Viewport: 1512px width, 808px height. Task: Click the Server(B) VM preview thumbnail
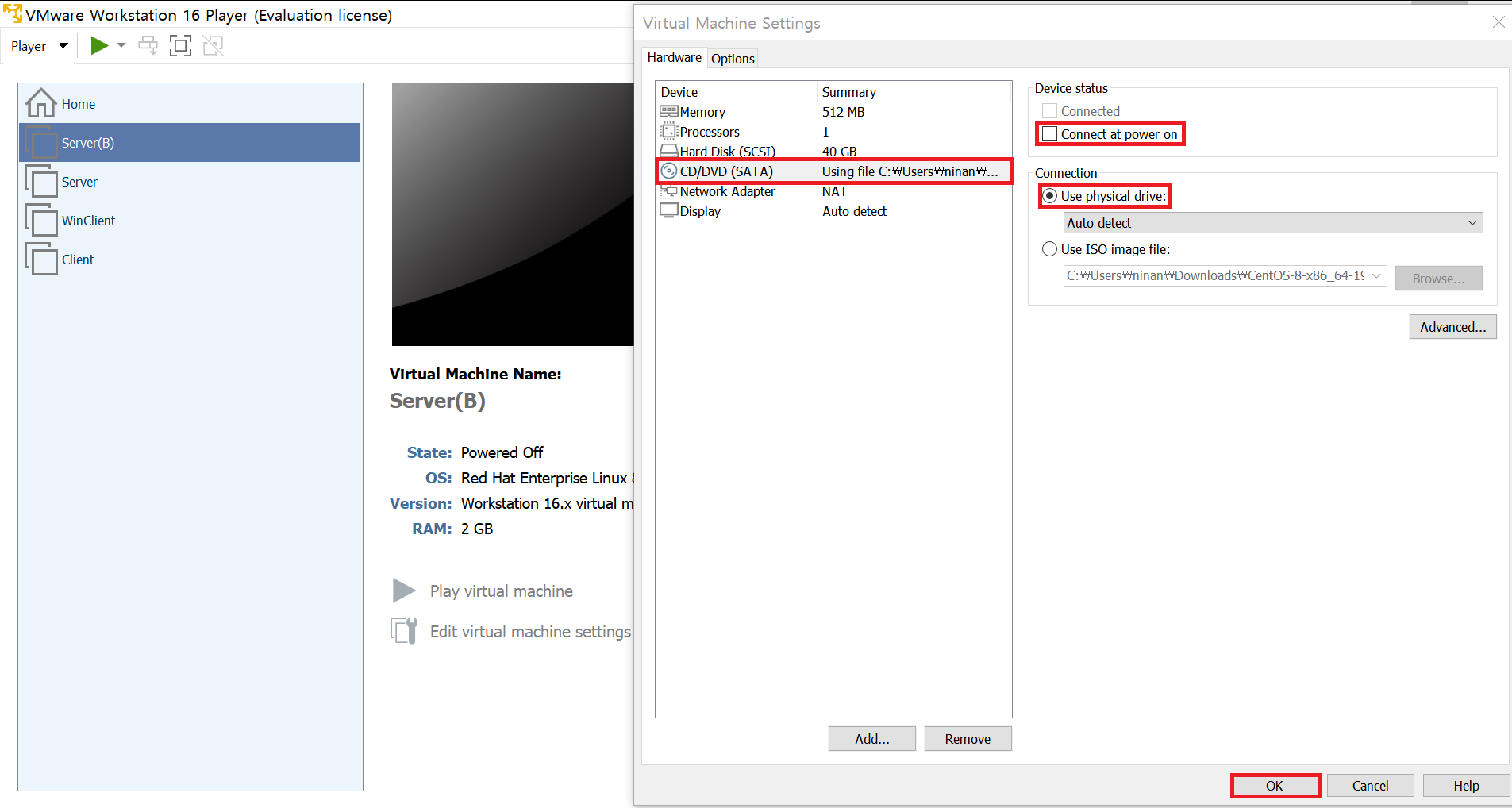coord(513,214)
